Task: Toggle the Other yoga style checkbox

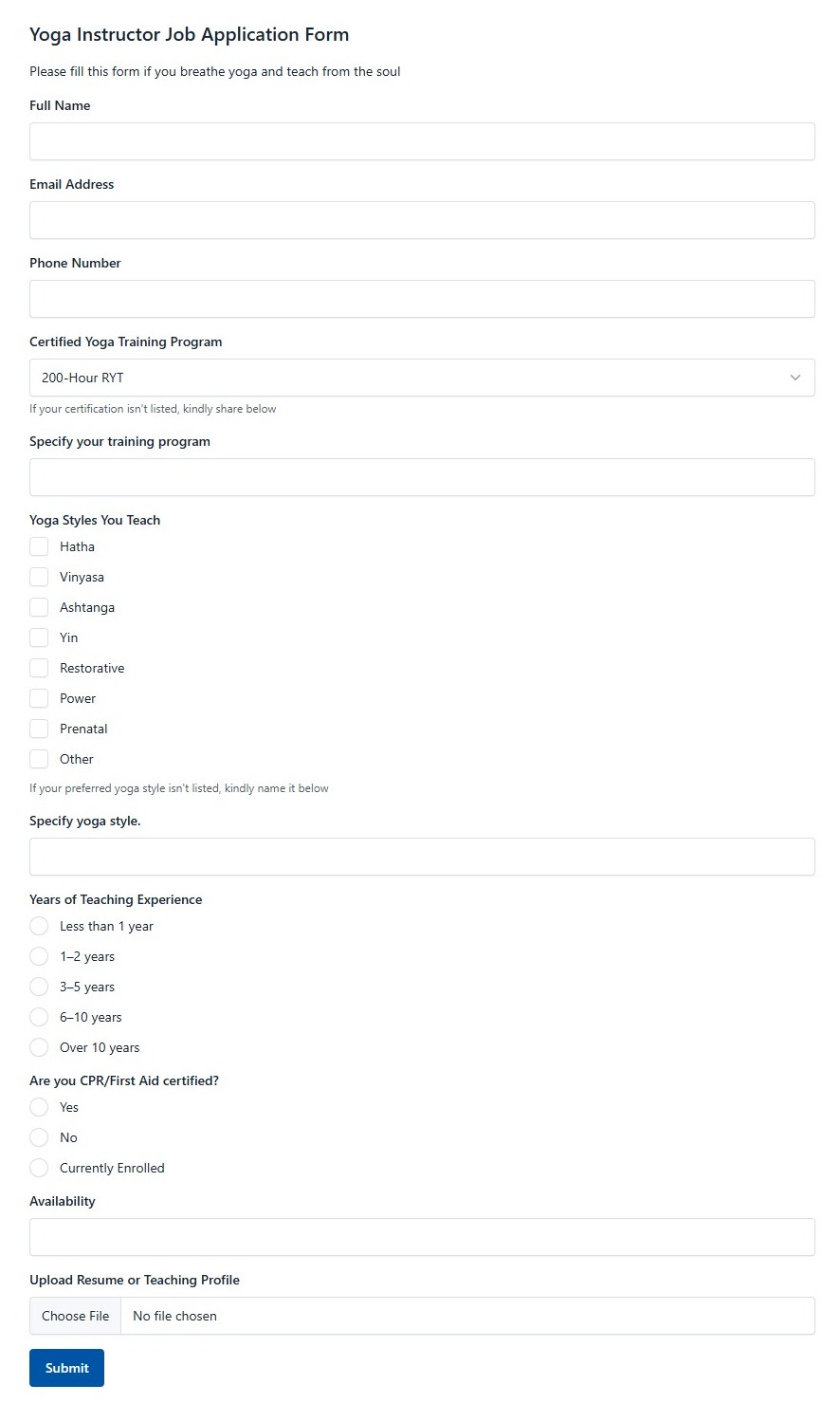Action: click(39, 759)
